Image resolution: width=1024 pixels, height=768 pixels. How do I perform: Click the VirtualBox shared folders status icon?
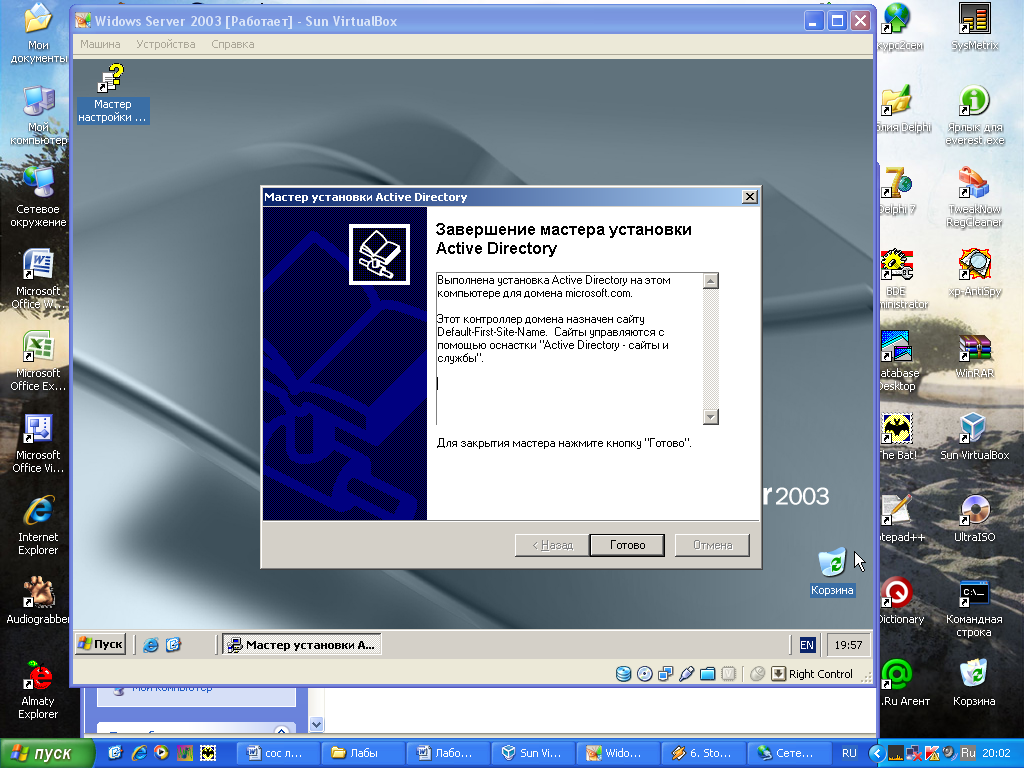707,674
